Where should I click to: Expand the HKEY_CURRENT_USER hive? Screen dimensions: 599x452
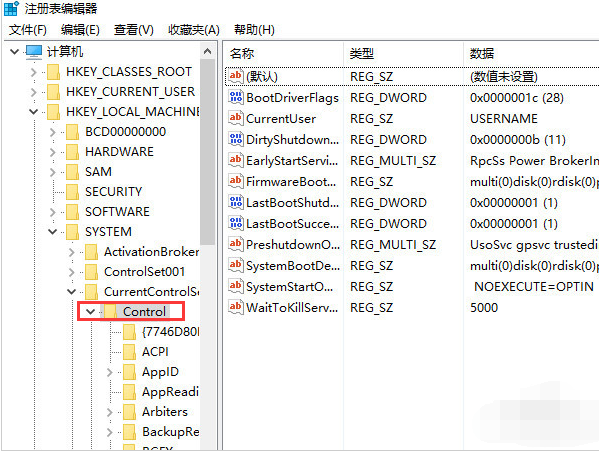(34, 92)
